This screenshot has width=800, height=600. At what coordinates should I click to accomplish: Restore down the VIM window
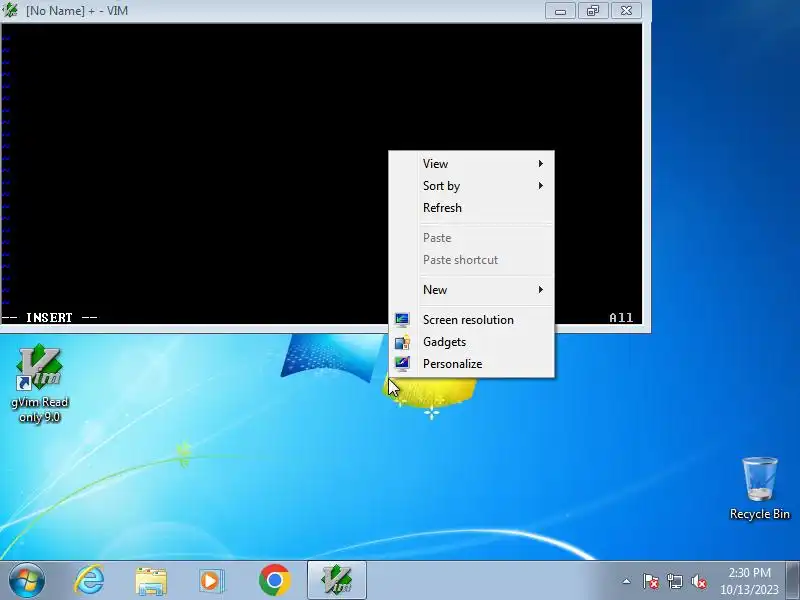tap(593, 11)
